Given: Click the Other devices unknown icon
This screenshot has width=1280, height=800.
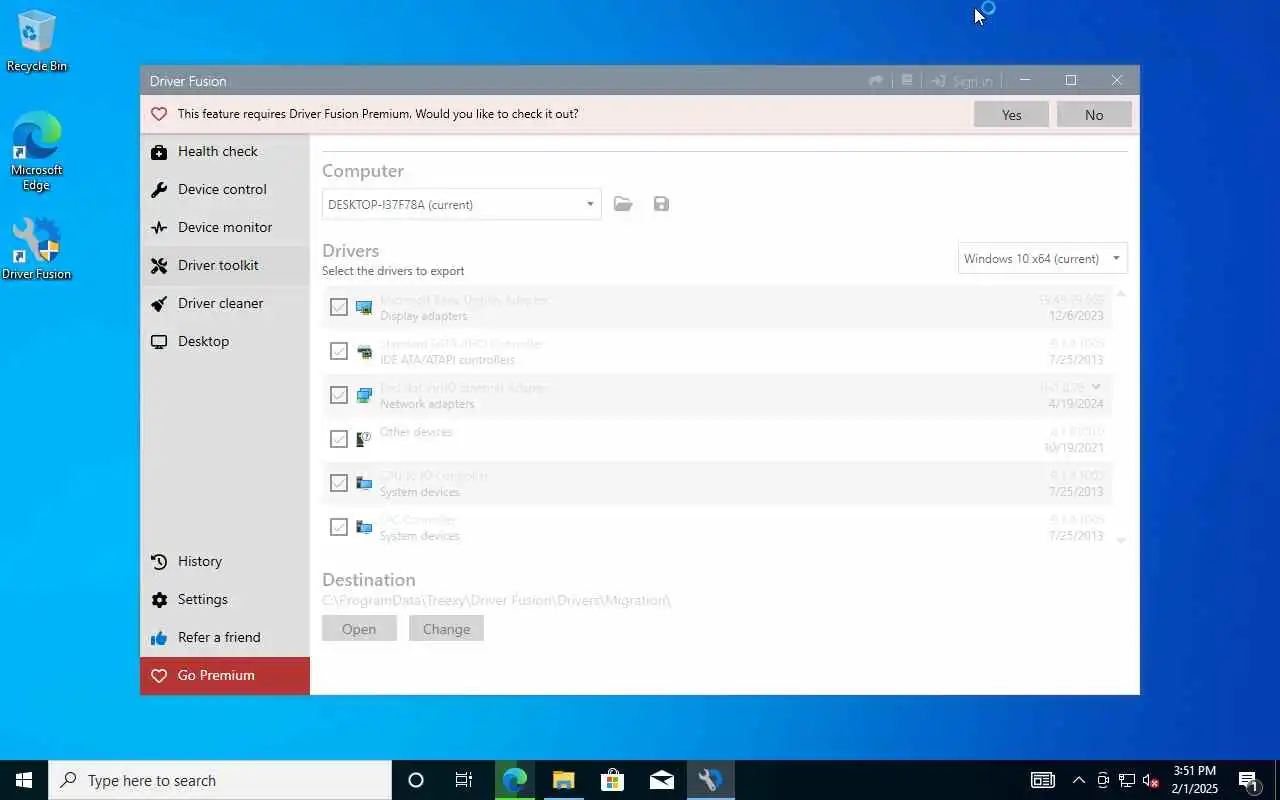Looking at the screenshot, I should (x=364, y=439).
